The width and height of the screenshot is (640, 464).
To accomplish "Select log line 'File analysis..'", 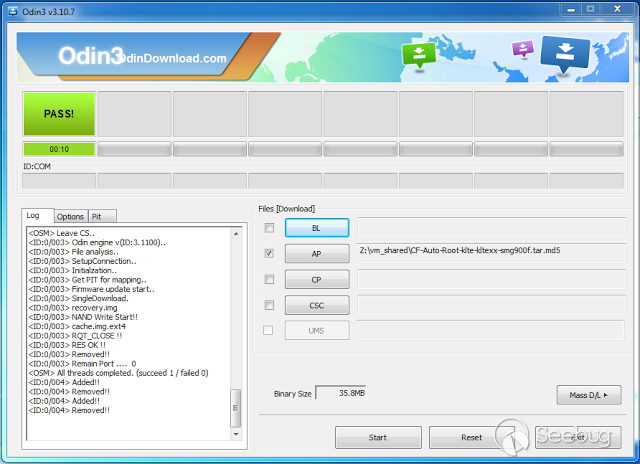I will (74, 252).
